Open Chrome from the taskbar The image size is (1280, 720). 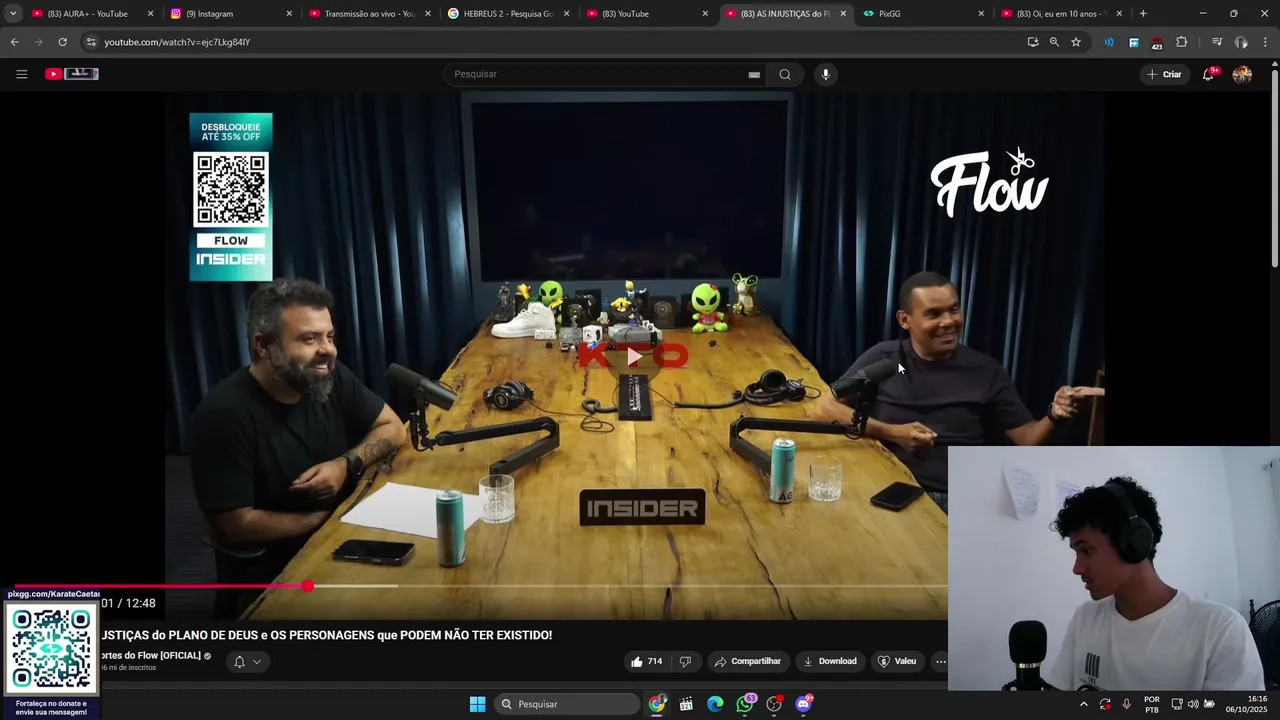point(657,704)
